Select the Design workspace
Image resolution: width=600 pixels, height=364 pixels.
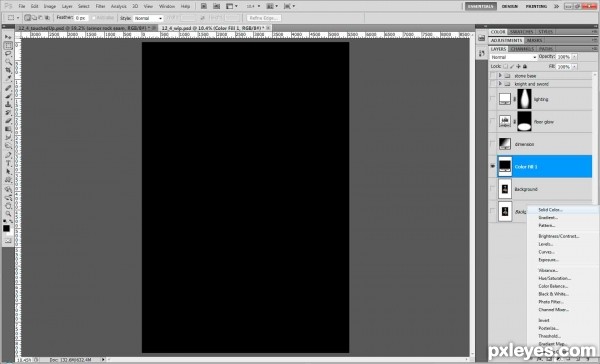pyautogui.click(x=509, y=6)
